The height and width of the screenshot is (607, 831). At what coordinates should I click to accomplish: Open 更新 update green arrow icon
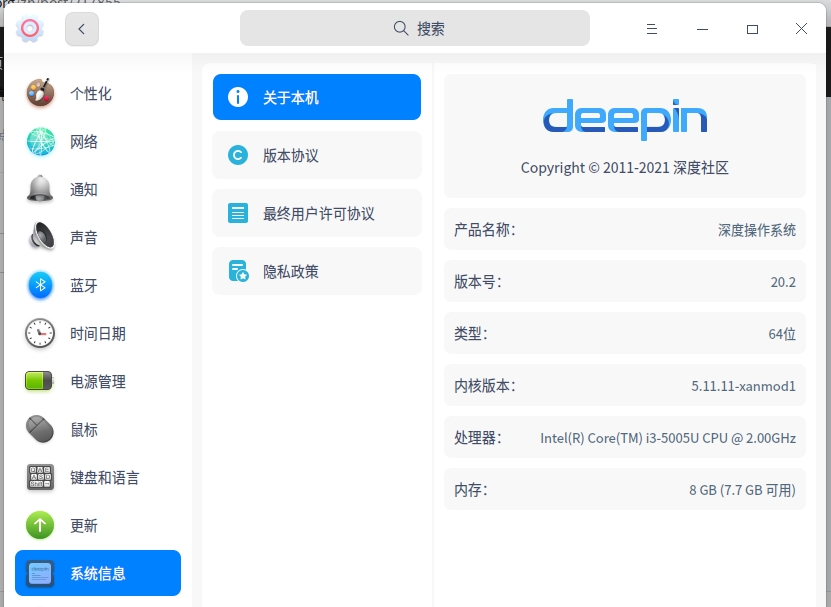(40, 525)
